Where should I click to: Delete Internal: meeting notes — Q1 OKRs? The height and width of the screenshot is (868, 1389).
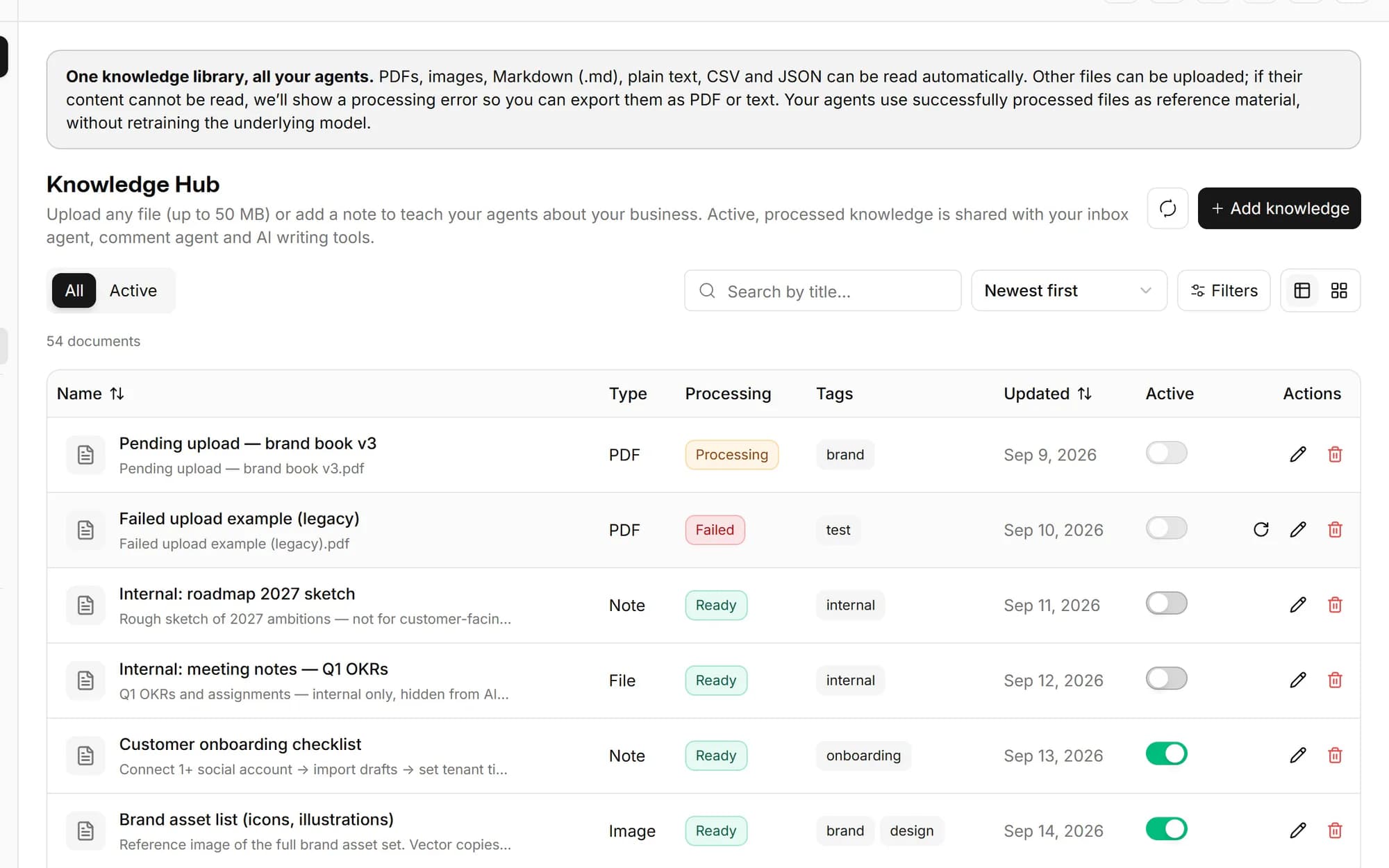coord(1335,680)
